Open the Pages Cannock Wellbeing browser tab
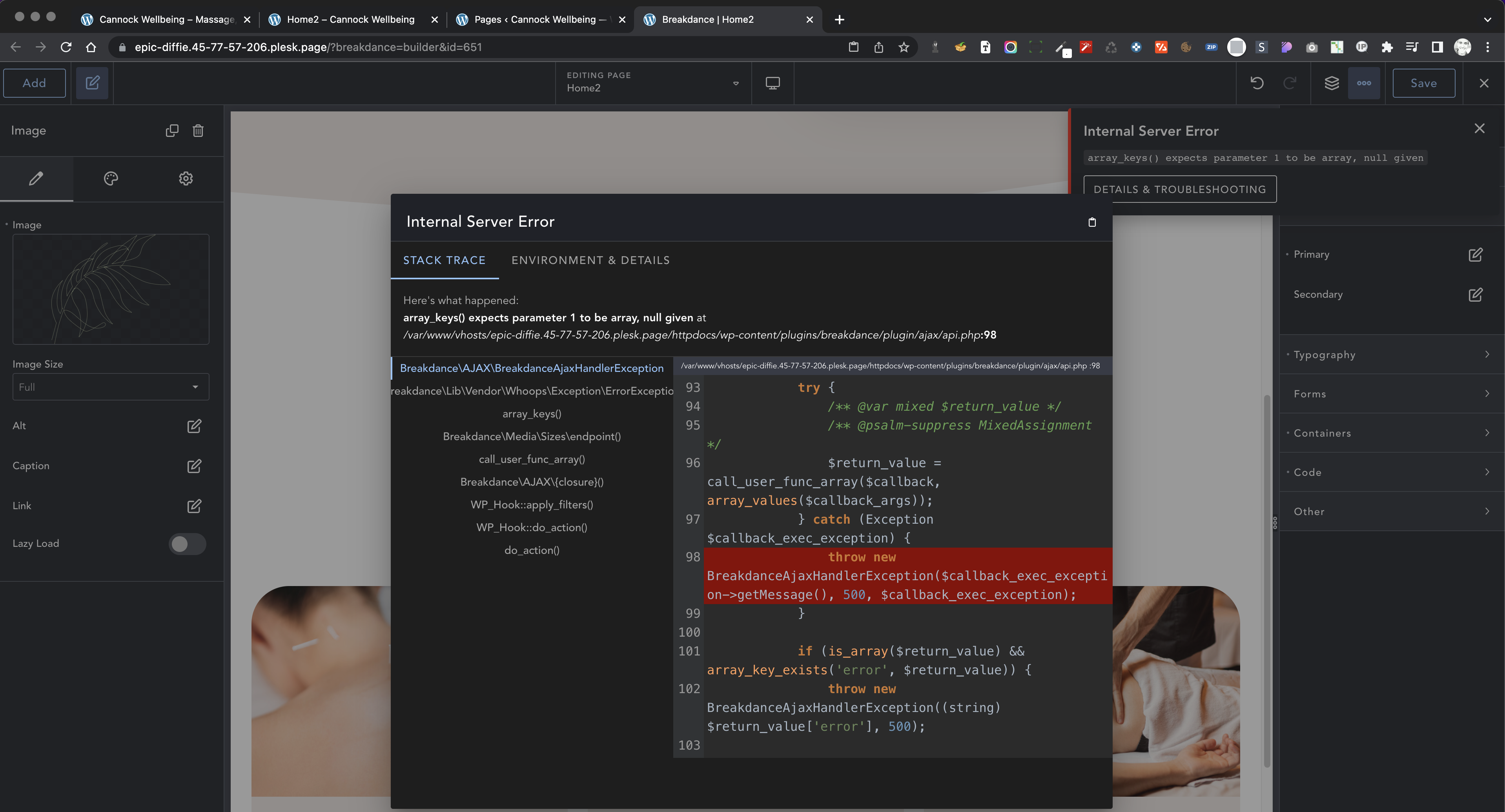The width and height of the screenshot is (1505, 812). pyautogui.click(x=537, y=19)
